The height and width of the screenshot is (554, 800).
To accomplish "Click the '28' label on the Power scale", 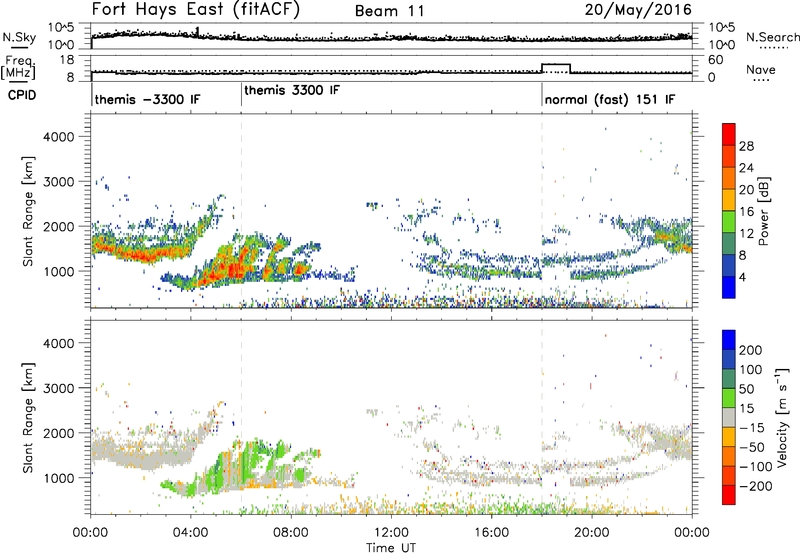I will point(746,146).
